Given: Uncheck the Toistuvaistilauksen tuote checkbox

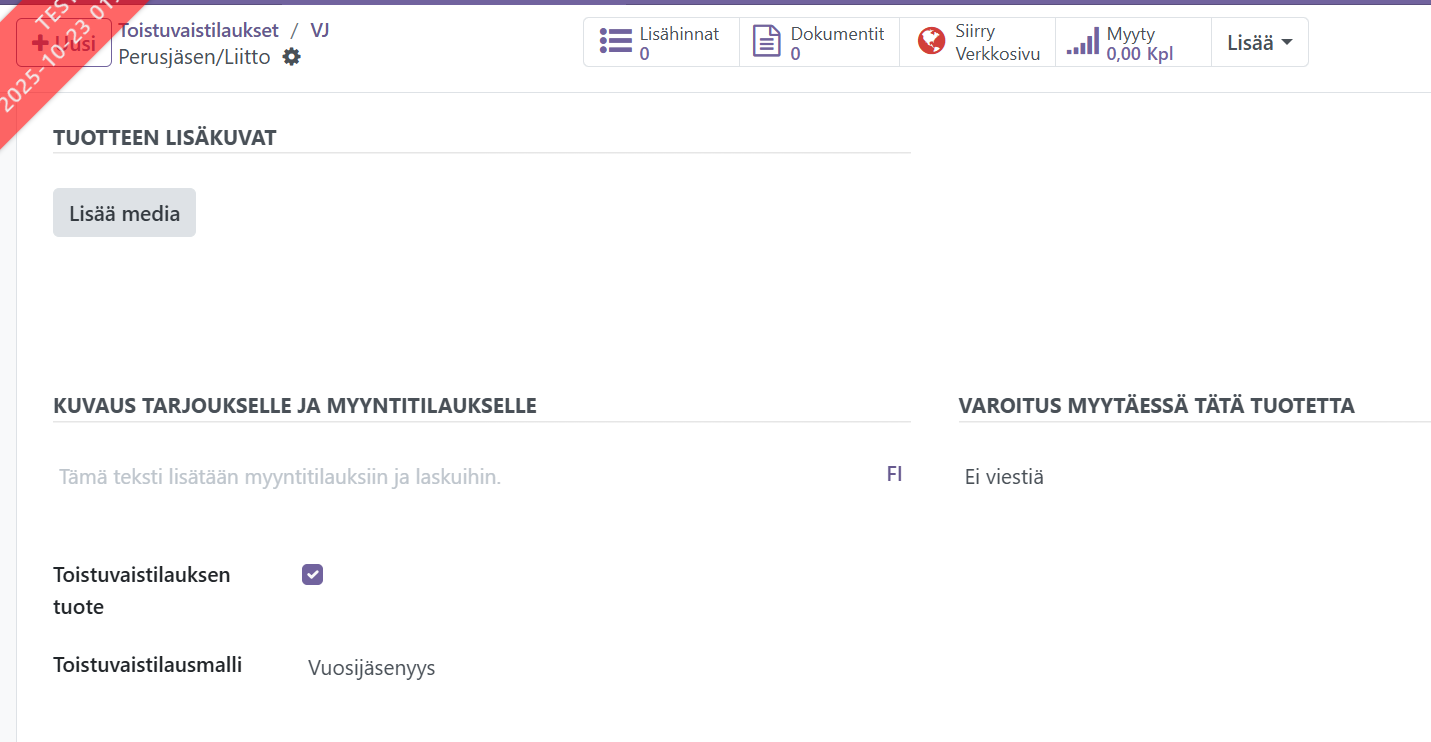Looking at the screenshot, I should coord(313,574).
